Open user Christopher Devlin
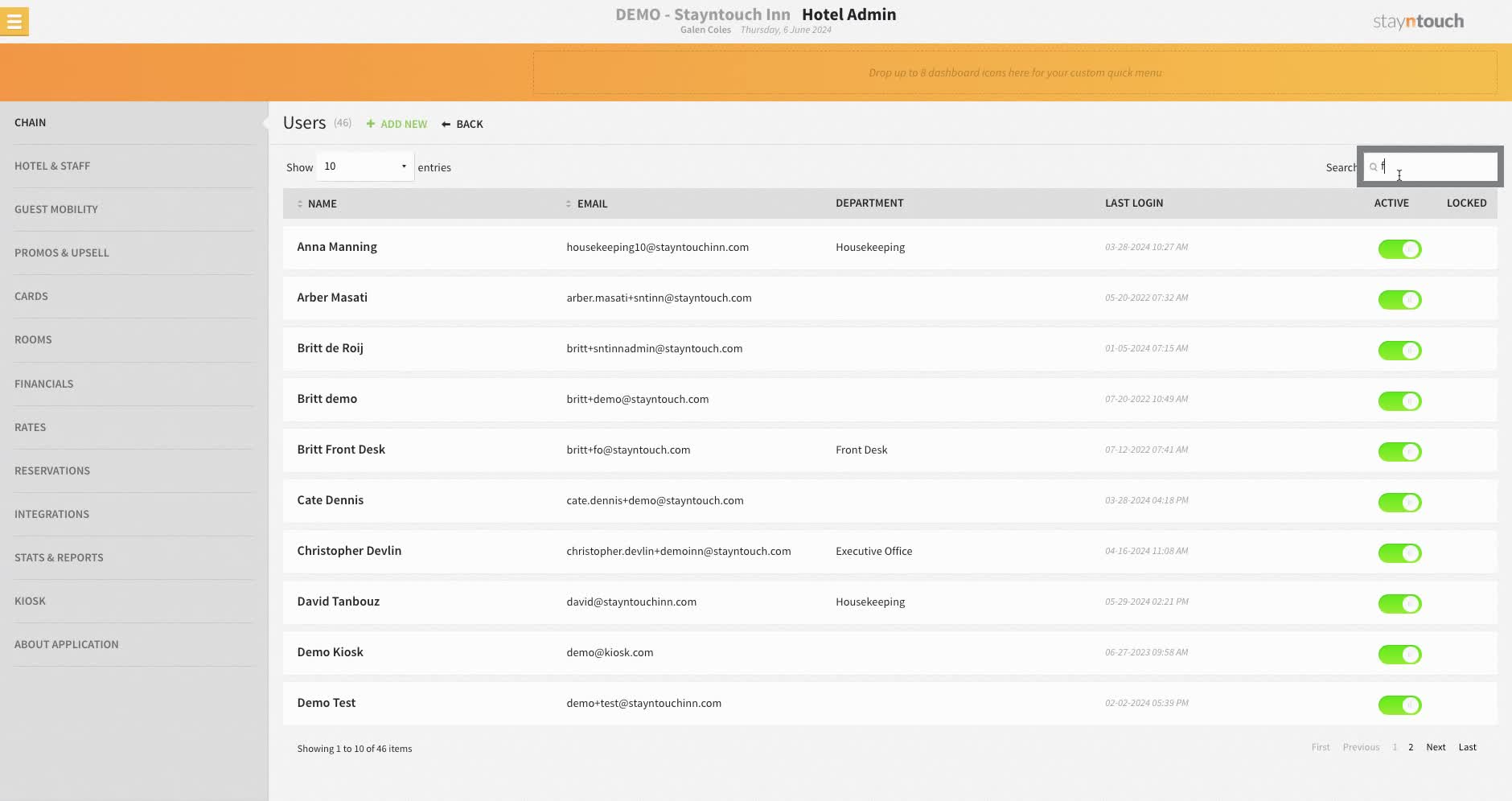 click(349, 551)
